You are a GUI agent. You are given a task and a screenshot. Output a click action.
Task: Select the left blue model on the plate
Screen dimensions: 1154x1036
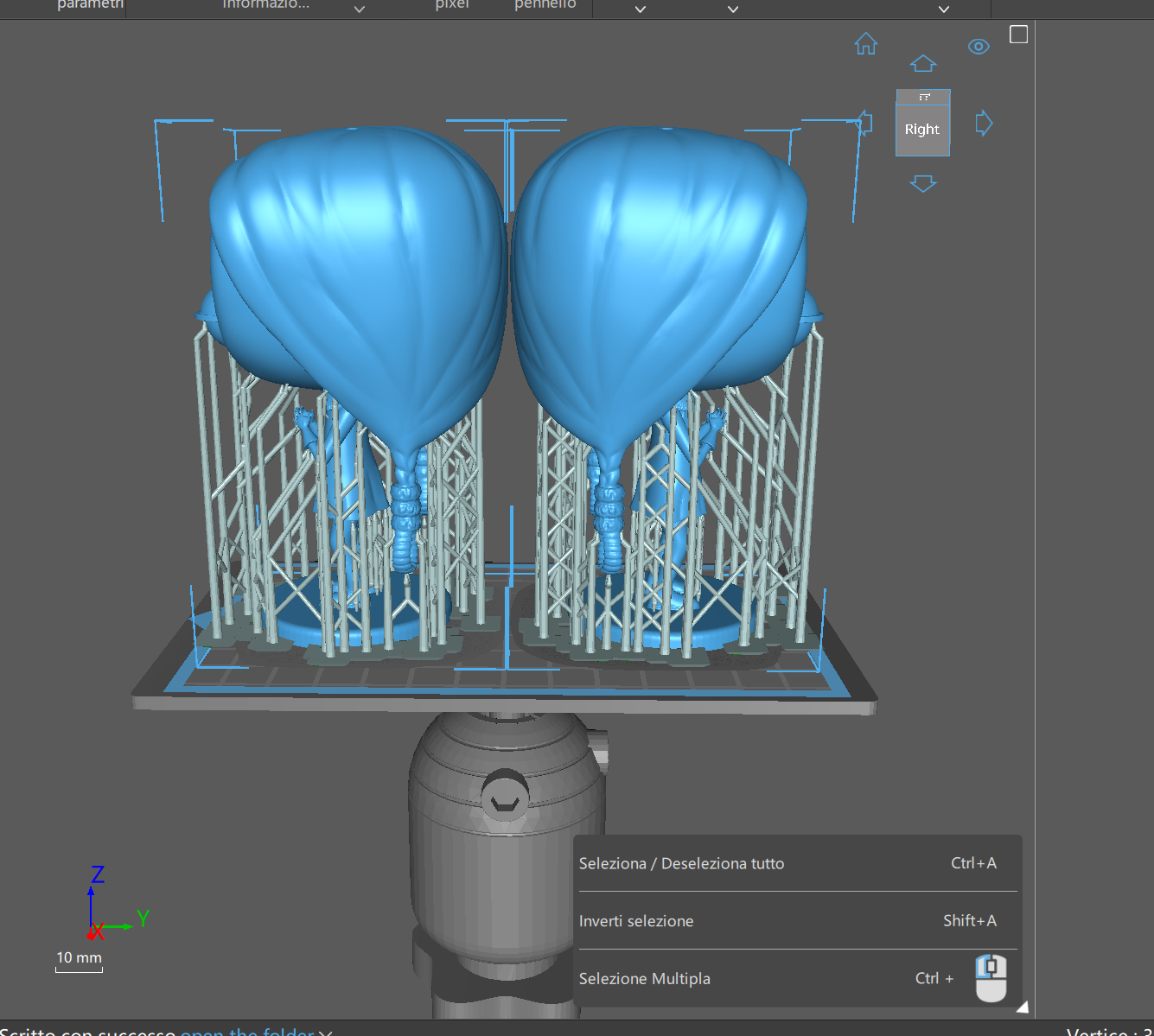(354, 259)
